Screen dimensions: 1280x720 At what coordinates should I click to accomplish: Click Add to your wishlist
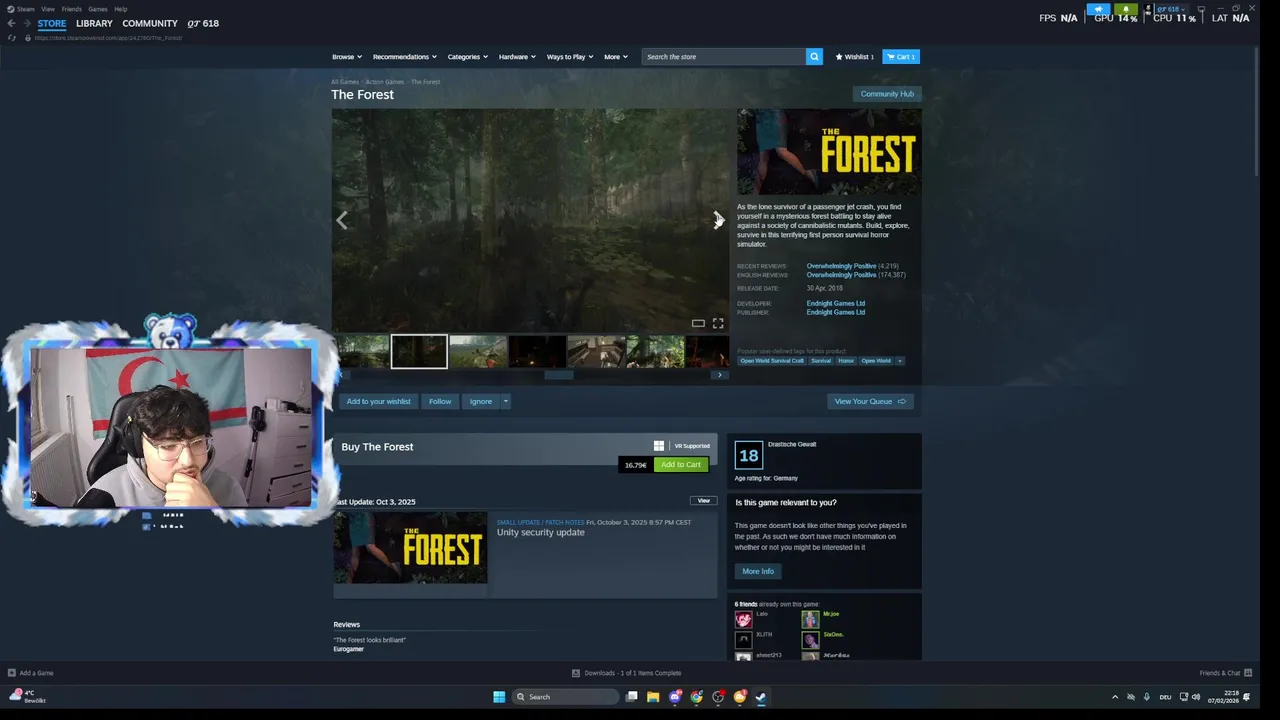tap(379, 402)
